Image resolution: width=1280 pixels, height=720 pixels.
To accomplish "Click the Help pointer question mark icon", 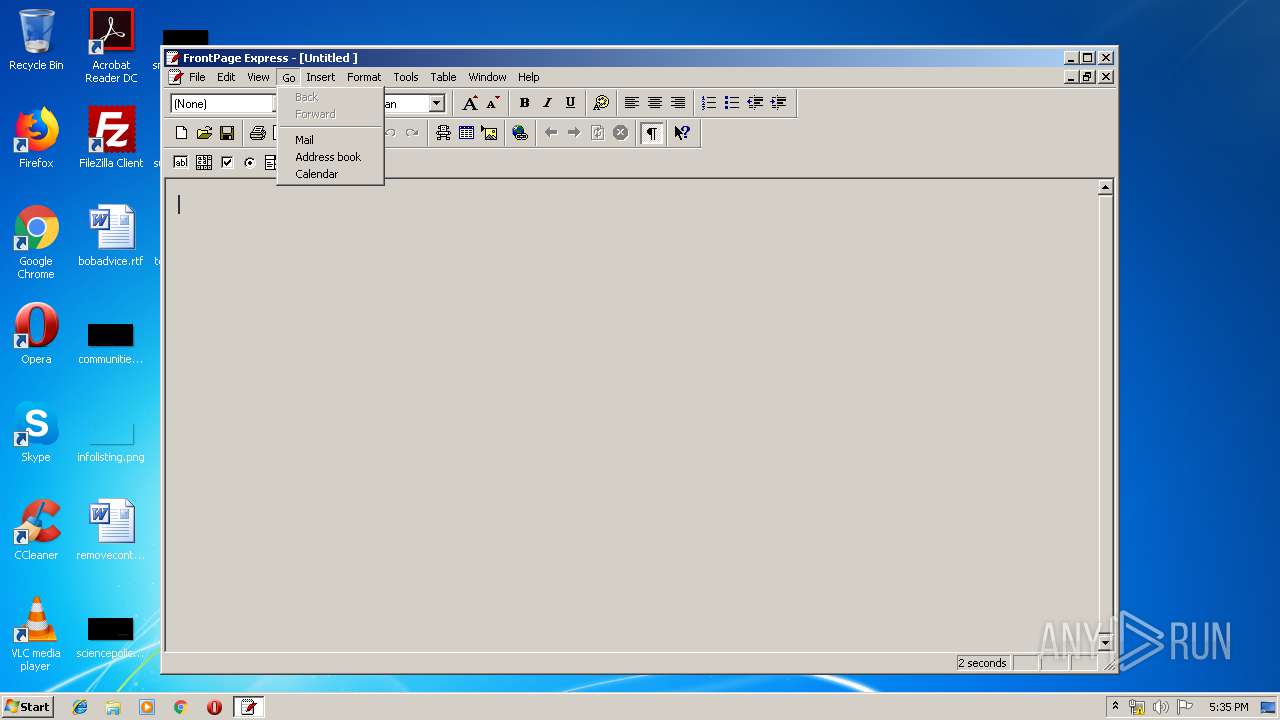I will 682,133.
